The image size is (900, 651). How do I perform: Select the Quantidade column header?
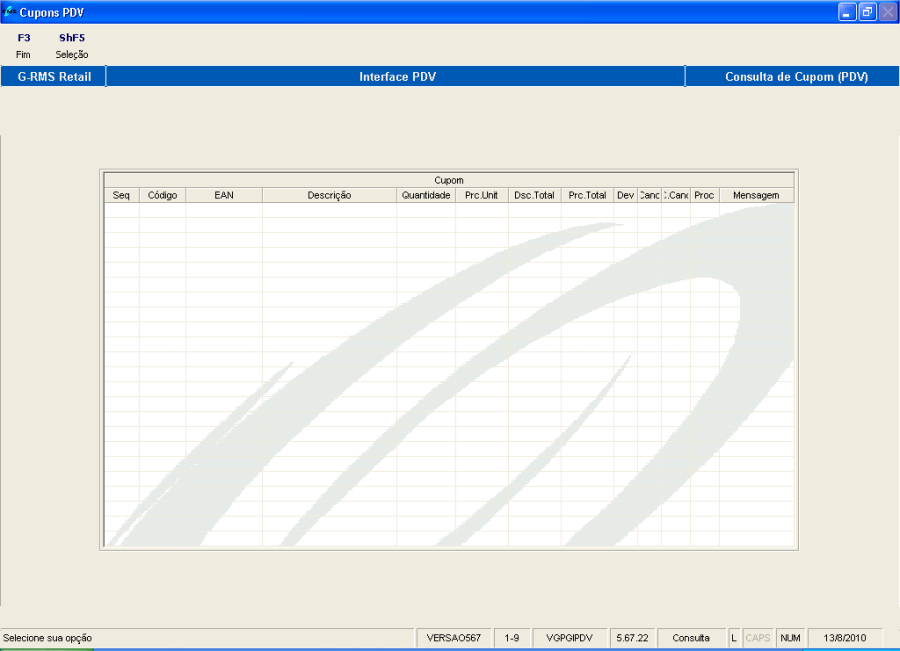point(426,195)
